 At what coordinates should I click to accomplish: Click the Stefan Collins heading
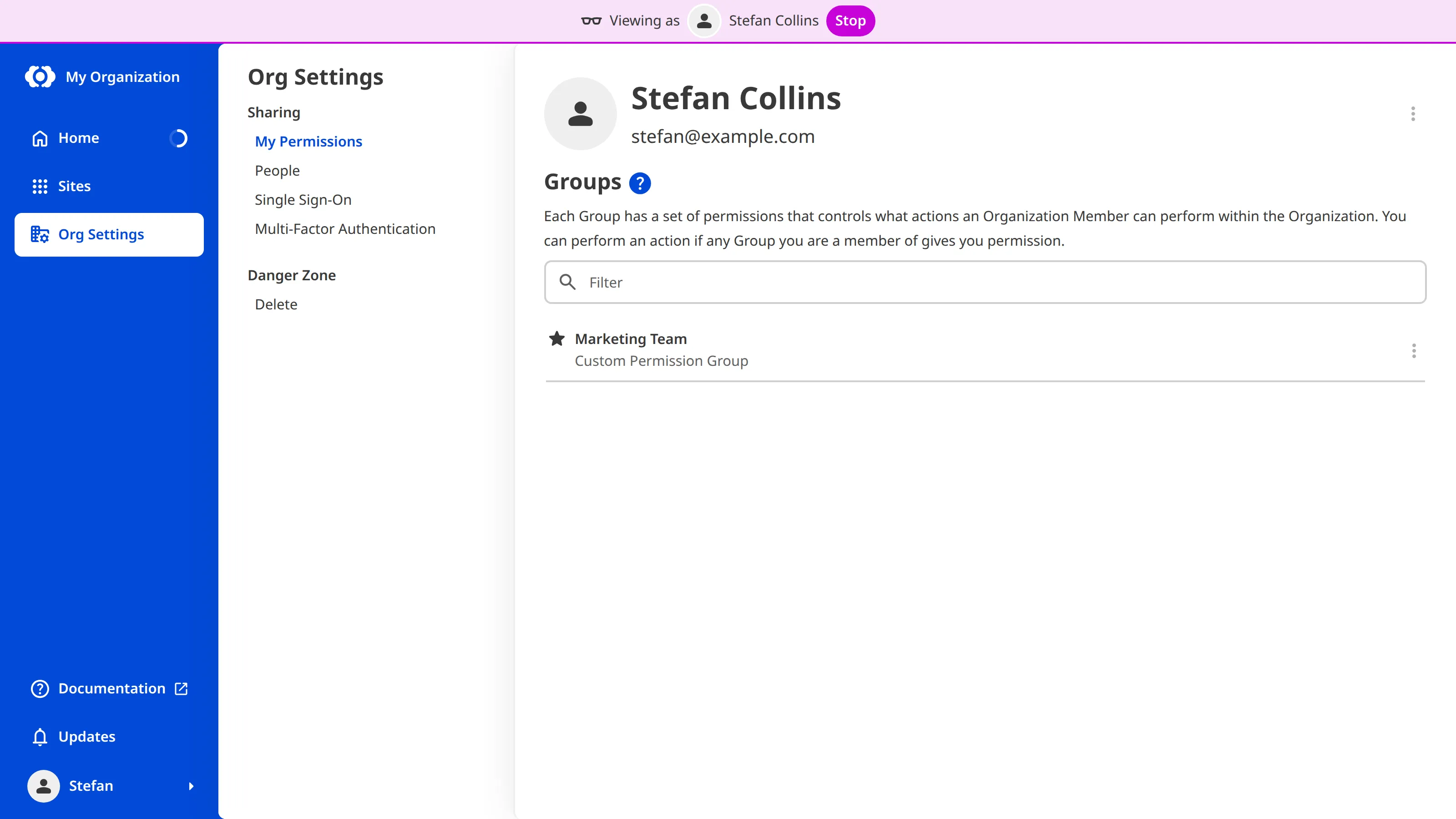pos(736,98)
